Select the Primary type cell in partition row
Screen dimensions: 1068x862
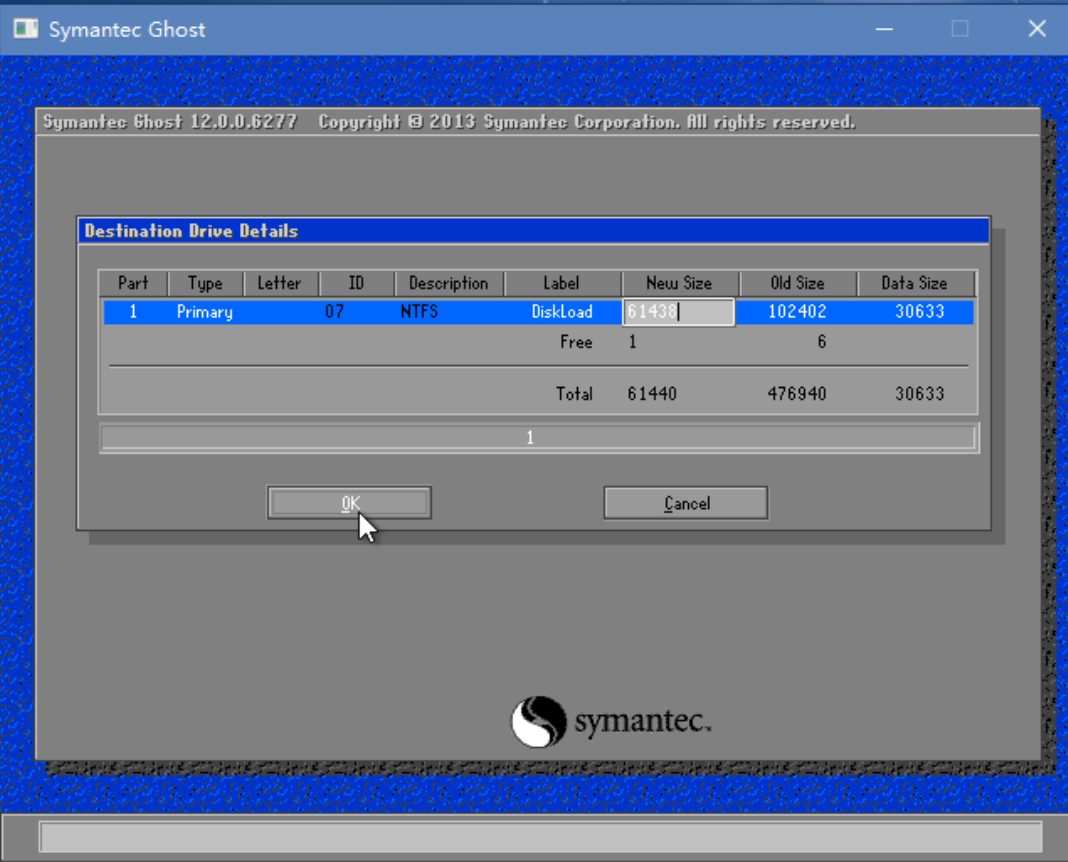pos(205,312)
